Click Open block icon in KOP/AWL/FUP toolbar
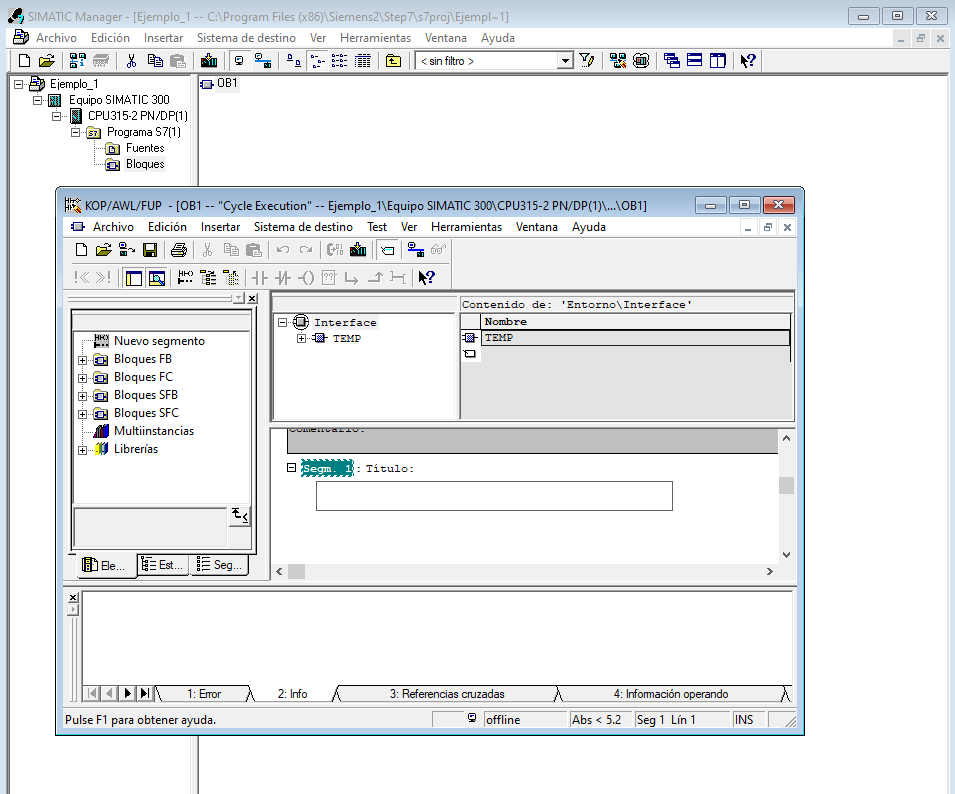The image size is (955, 794). coord(104,250)
